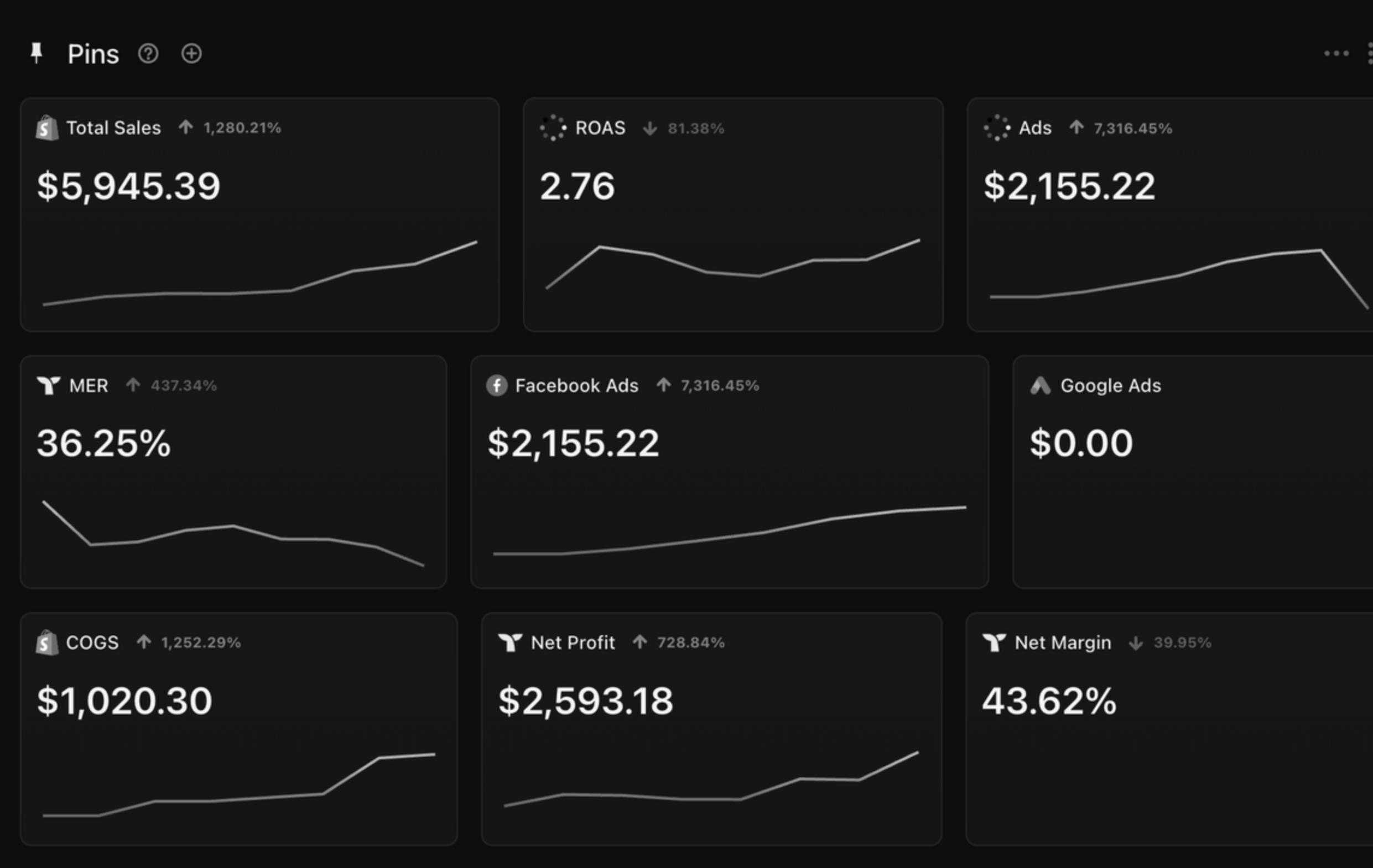Click the Facebook Ads $2,155.22 value

(573, 443)
